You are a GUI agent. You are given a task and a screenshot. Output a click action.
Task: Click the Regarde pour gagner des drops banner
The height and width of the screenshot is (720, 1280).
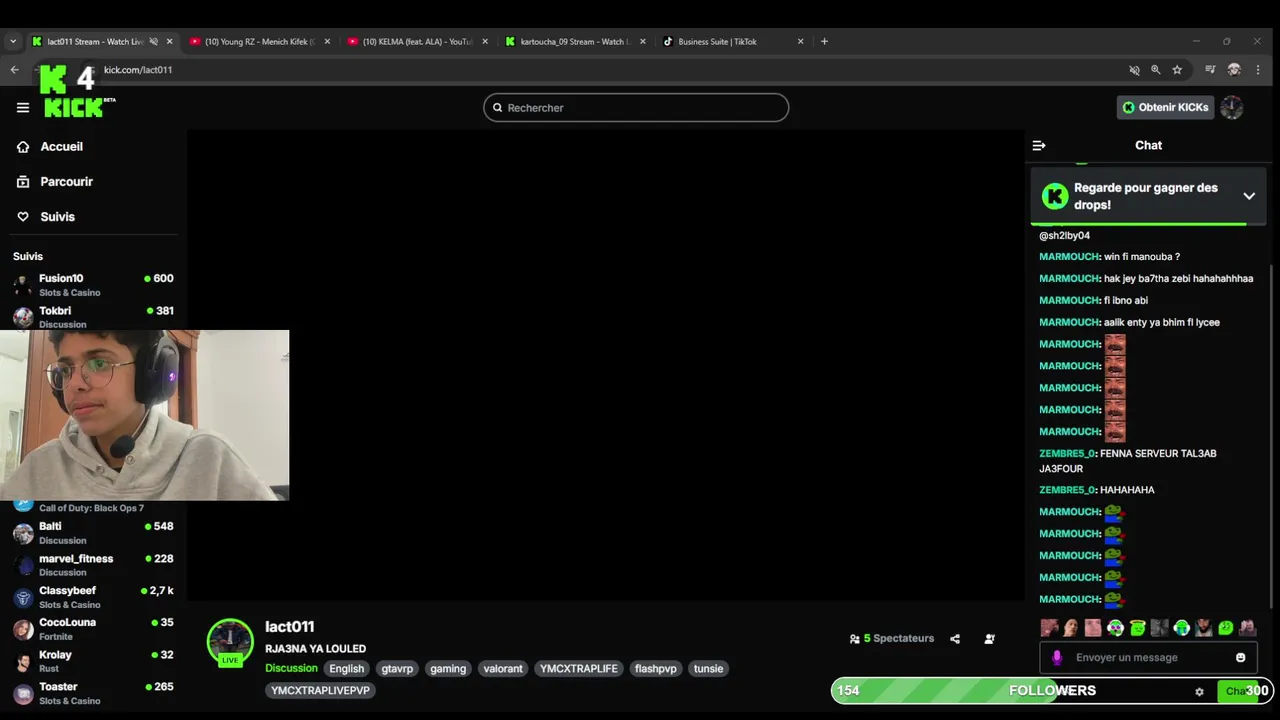(1148, 196)
